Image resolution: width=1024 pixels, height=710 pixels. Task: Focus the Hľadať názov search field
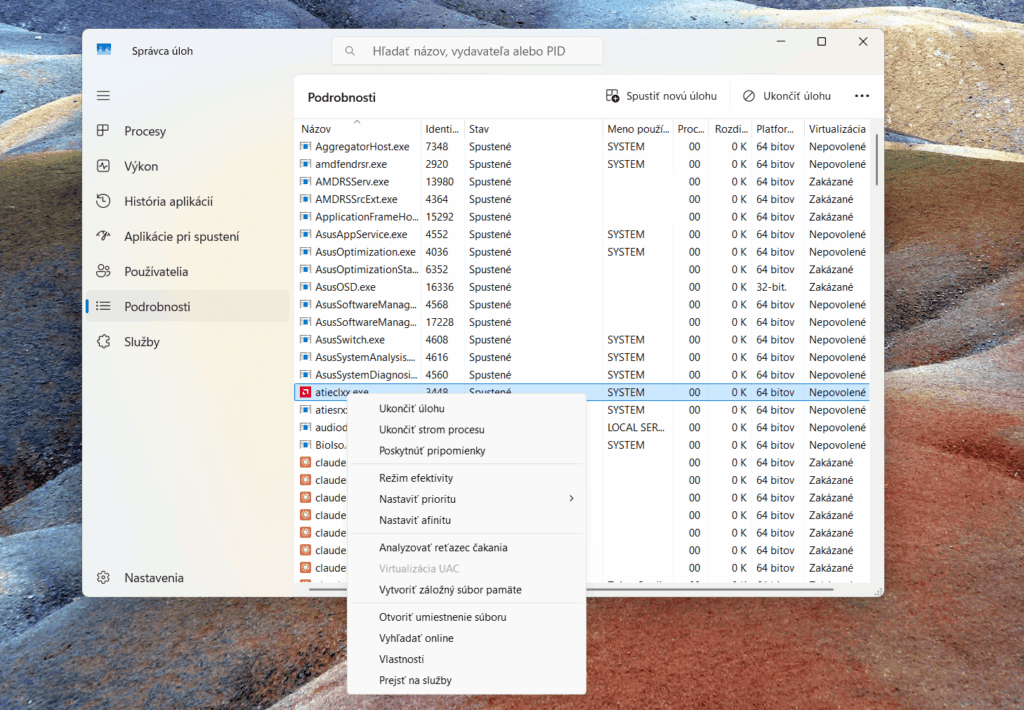[x=467, y=51]
